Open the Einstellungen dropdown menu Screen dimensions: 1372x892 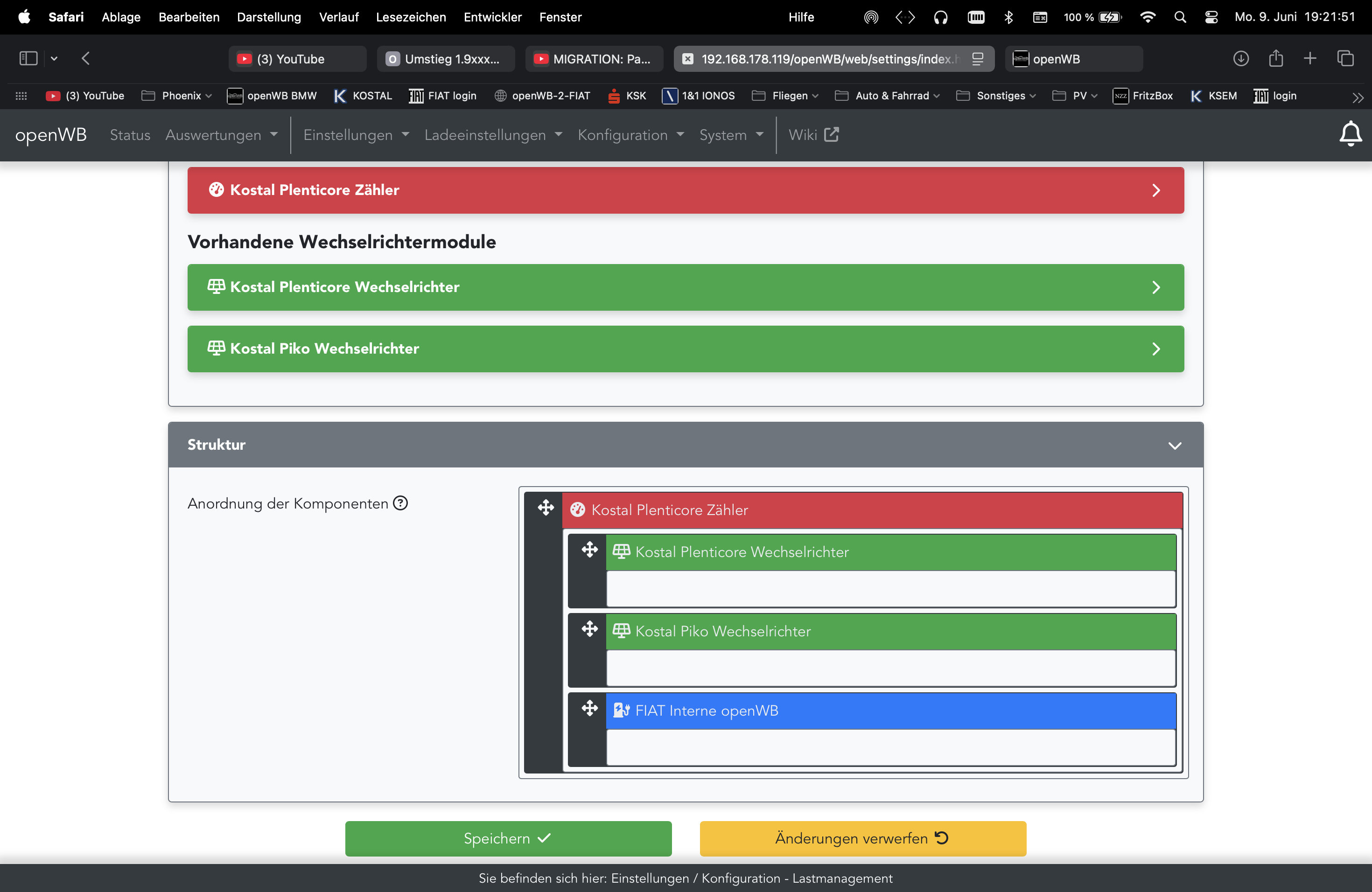coord(356,135)
